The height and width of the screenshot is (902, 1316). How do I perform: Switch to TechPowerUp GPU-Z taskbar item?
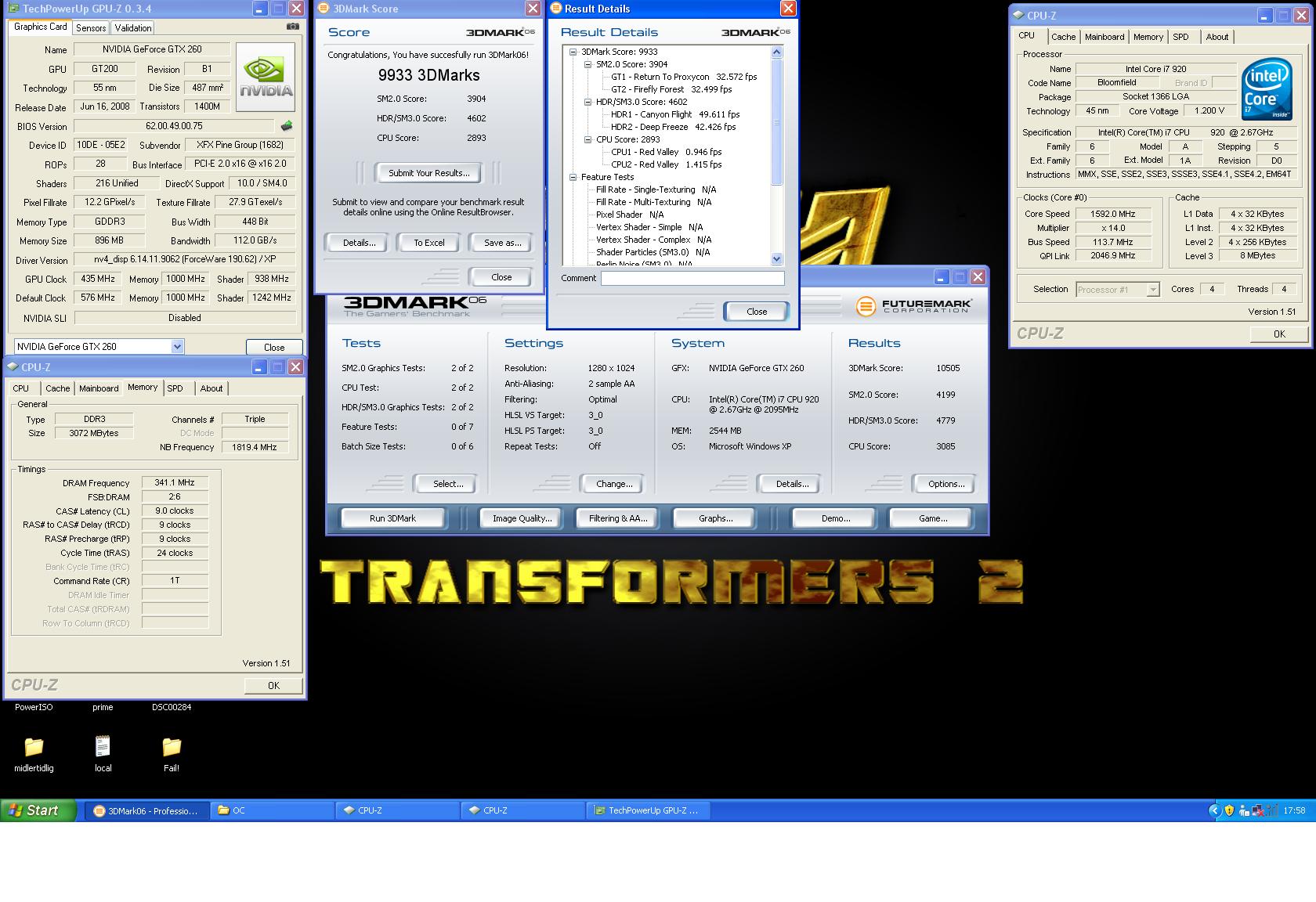[649, 810]
